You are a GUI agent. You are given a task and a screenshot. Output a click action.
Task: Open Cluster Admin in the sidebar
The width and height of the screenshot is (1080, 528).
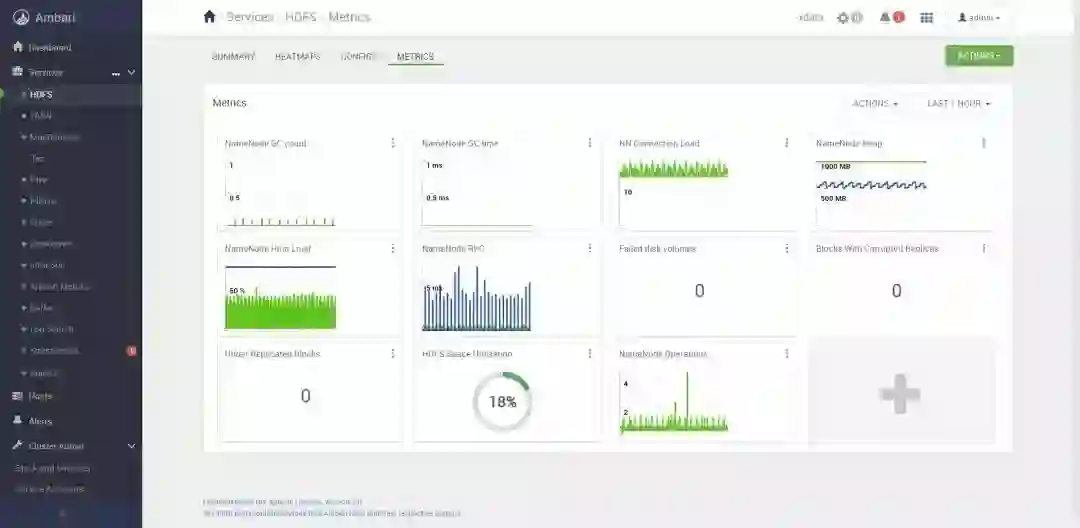pyautogui.click(x=56, y=446)
